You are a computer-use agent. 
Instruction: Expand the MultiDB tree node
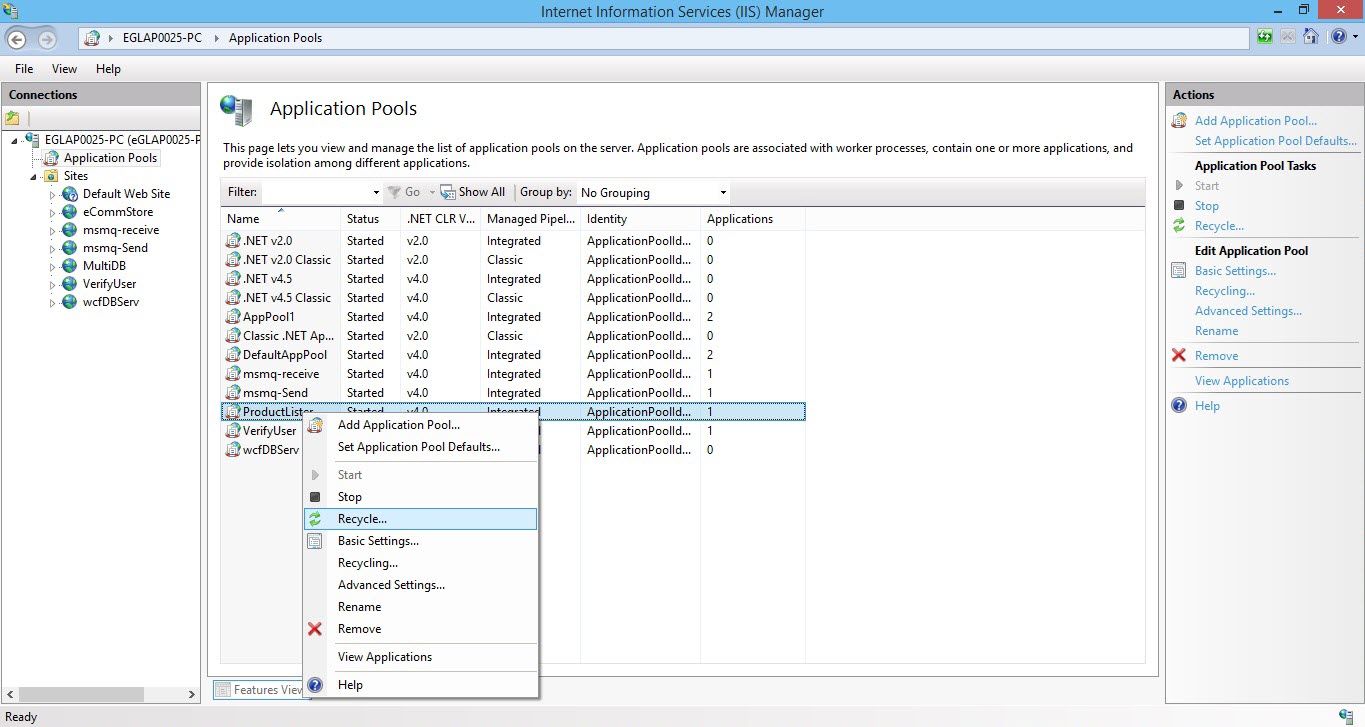point(53,266)
